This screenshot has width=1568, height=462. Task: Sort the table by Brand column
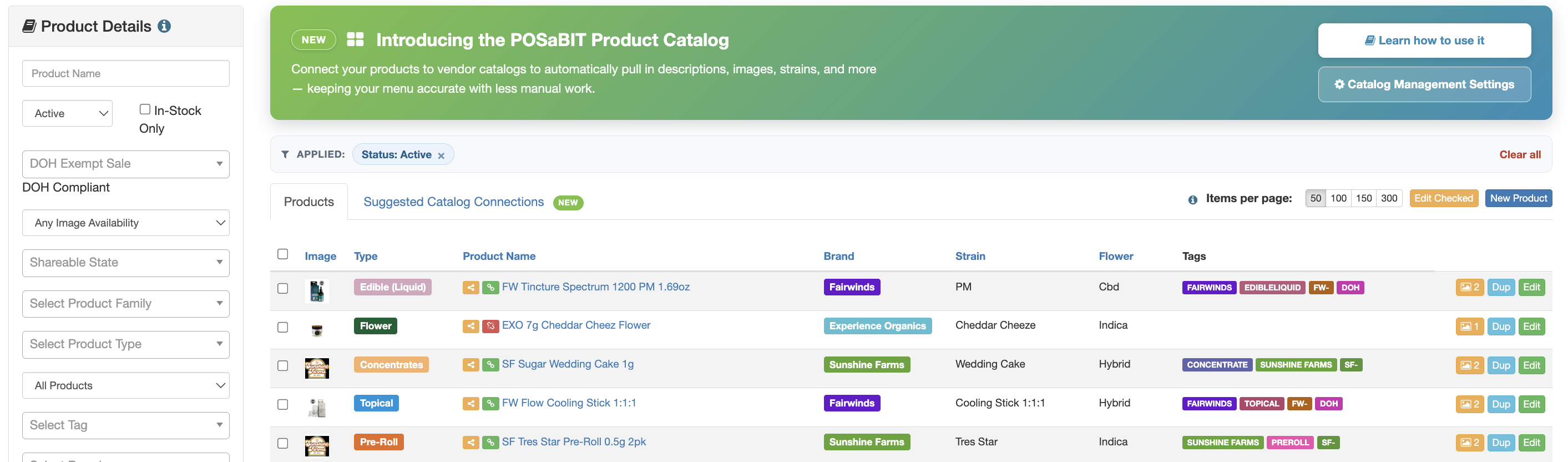coord(839,257)
